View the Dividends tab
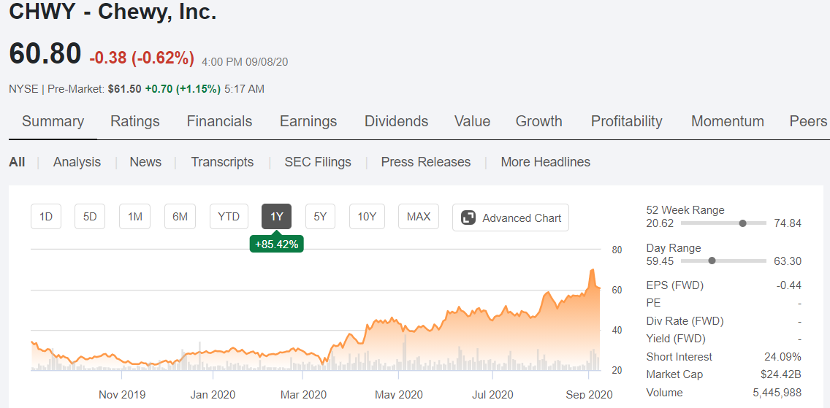The width and height of the screenshot is (830, 408). tap(396, 121)
